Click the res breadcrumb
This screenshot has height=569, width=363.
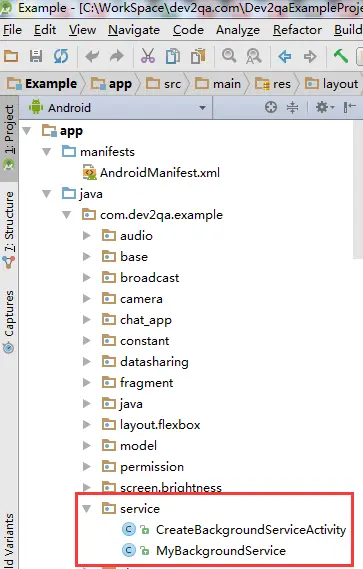[273, 84]
